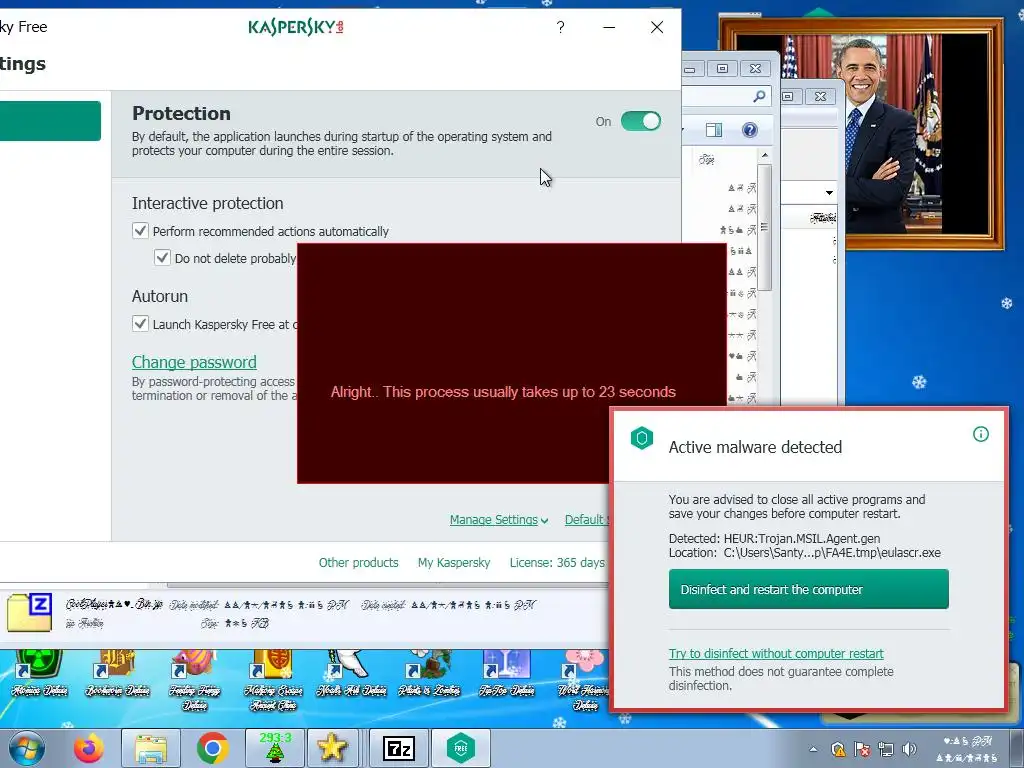Select the highlighted green settings sidebar tab
Viewport: 1024px width, 768px height.
(x=50, y=121)
